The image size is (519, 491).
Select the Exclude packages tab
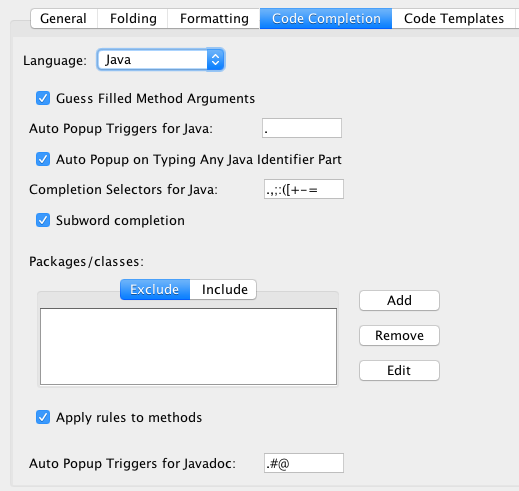tap(155, 289)
